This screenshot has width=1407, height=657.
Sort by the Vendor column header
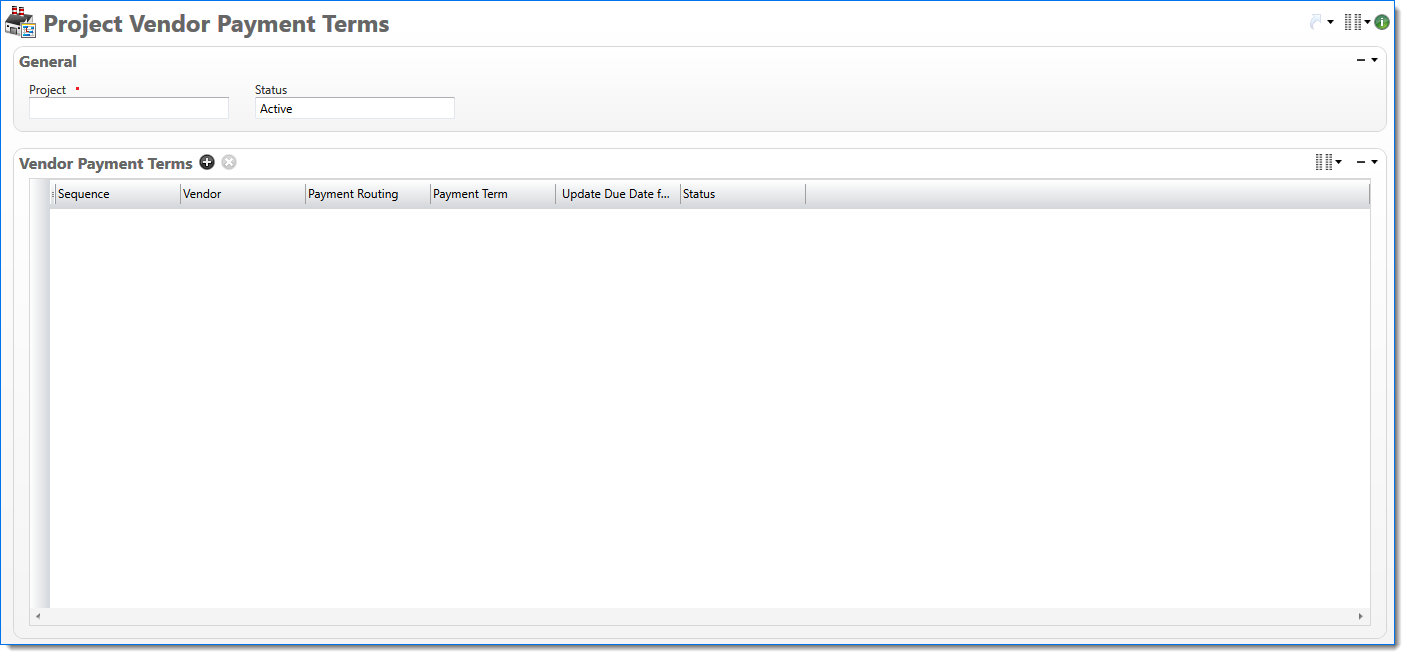click(x=241, y=194)
